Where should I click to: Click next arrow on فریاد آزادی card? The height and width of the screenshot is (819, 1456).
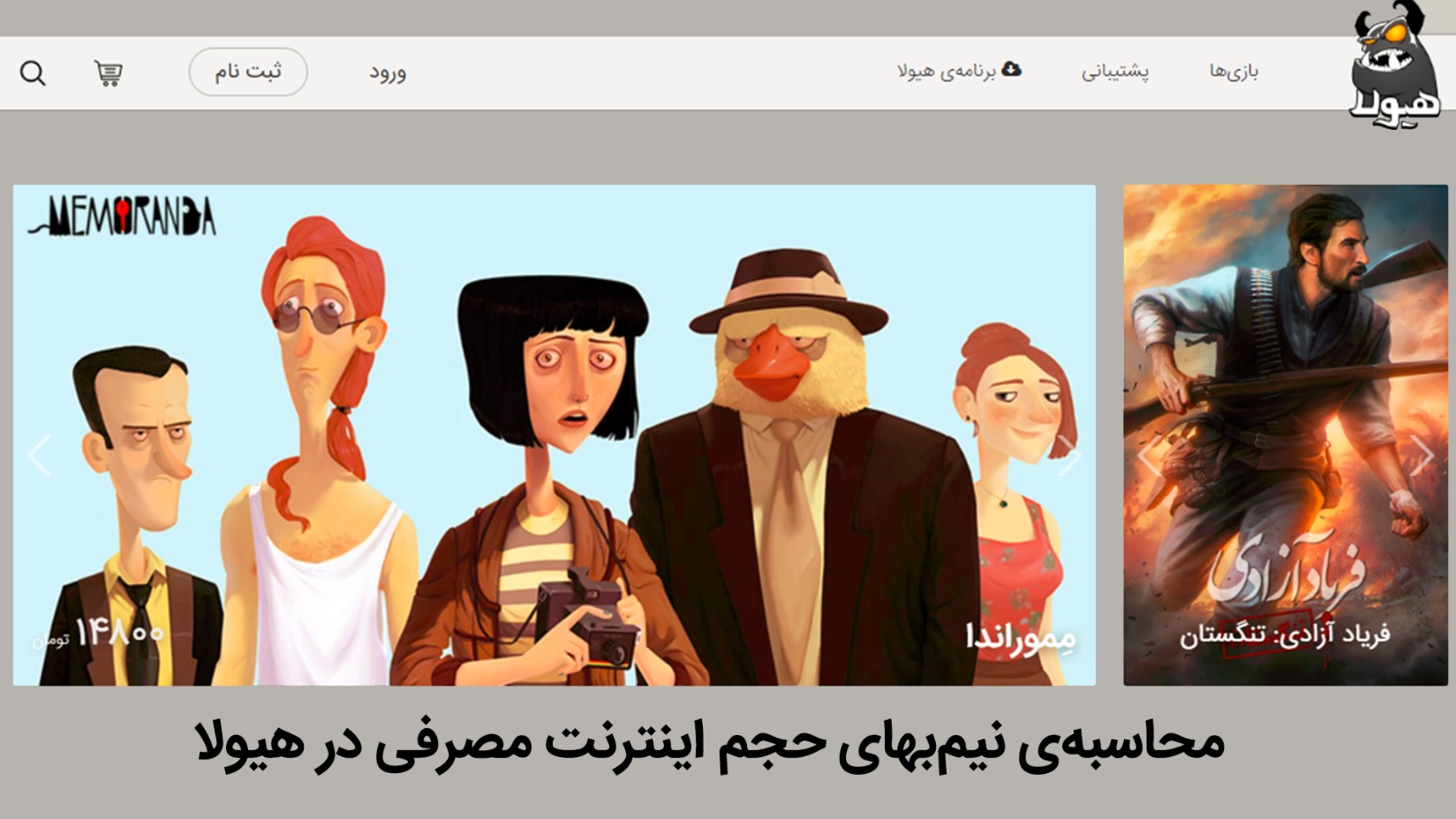[x=1422, y=456]
